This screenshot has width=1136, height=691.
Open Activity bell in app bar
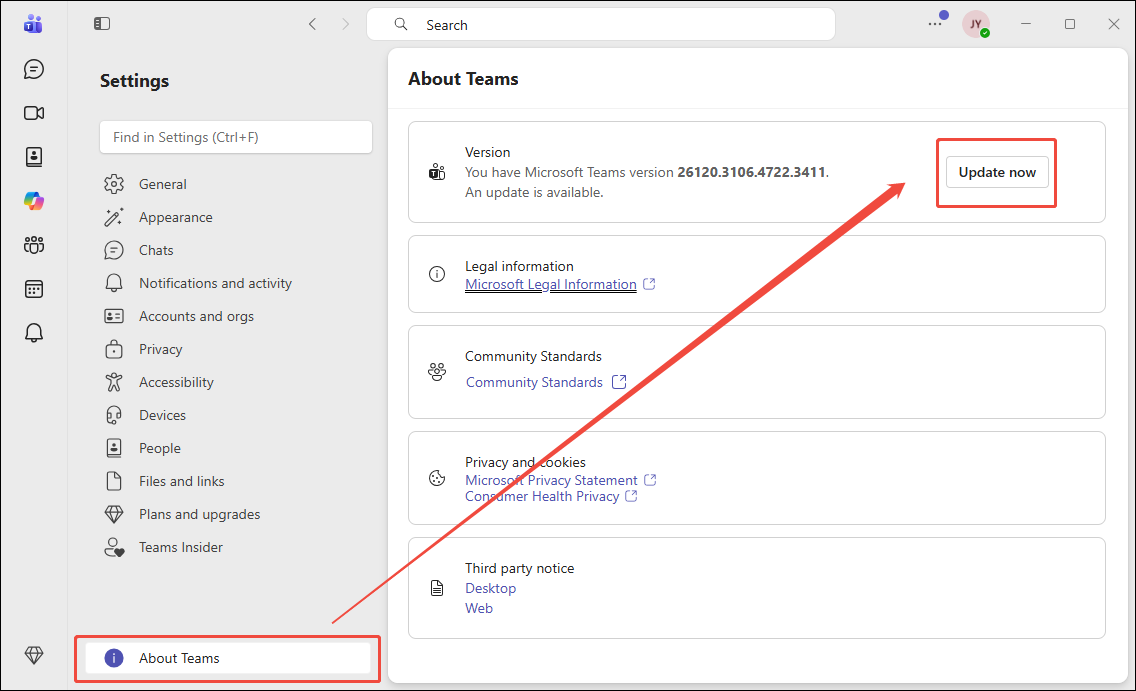pyautogui.click(x=33, y=332)
